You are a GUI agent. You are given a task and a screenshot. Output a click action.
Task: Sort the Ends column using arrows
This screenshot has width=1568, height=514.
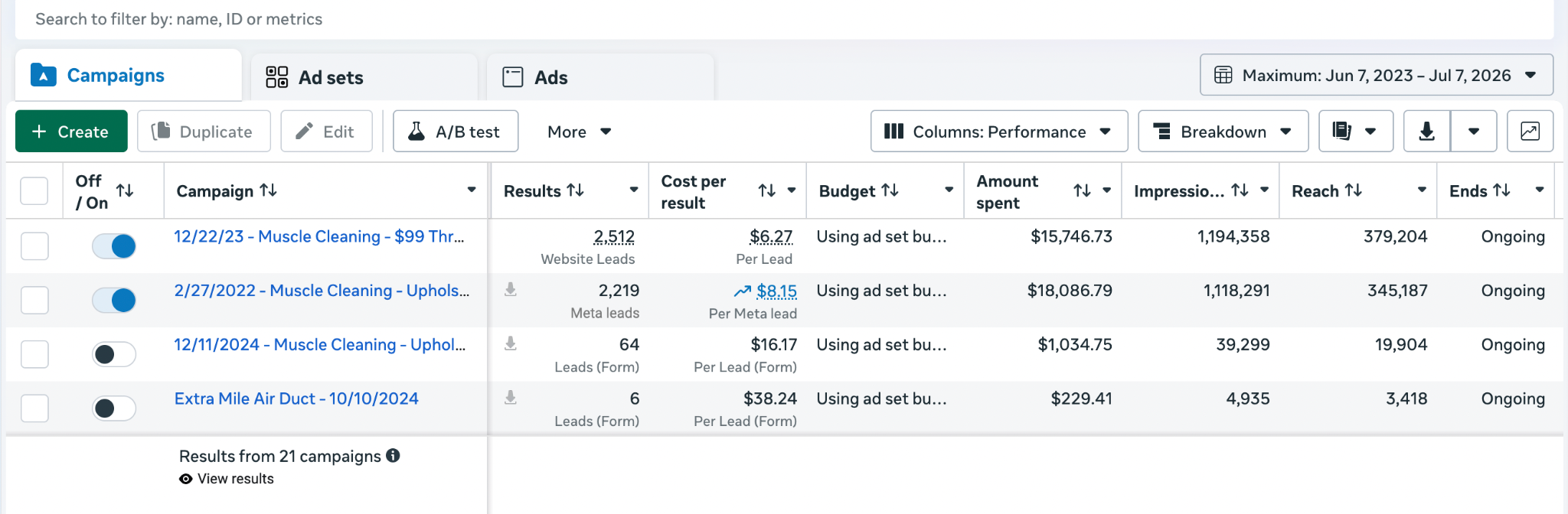pos(1502,190)
